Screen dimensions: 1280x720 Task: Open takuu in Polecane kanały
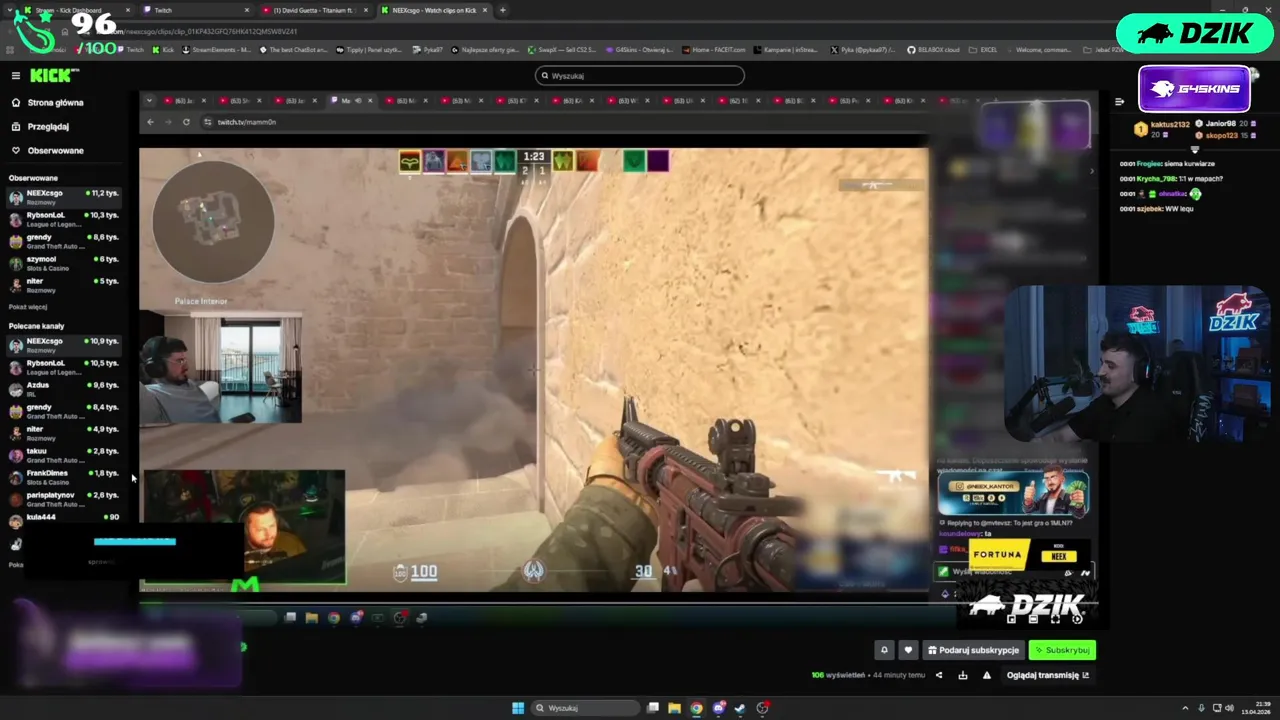pyautogui.click(x=64, y=454)
